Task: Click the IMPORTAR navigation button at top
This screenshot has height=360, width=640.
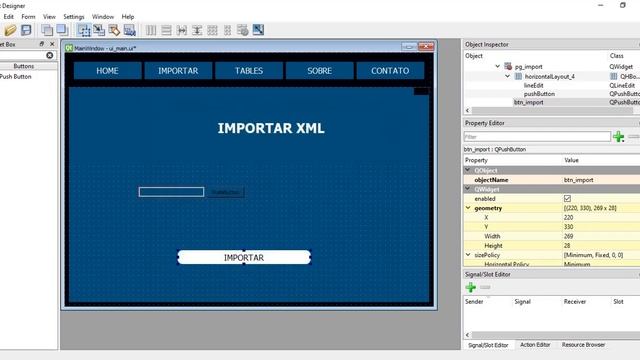Action: tap(178, 71)
